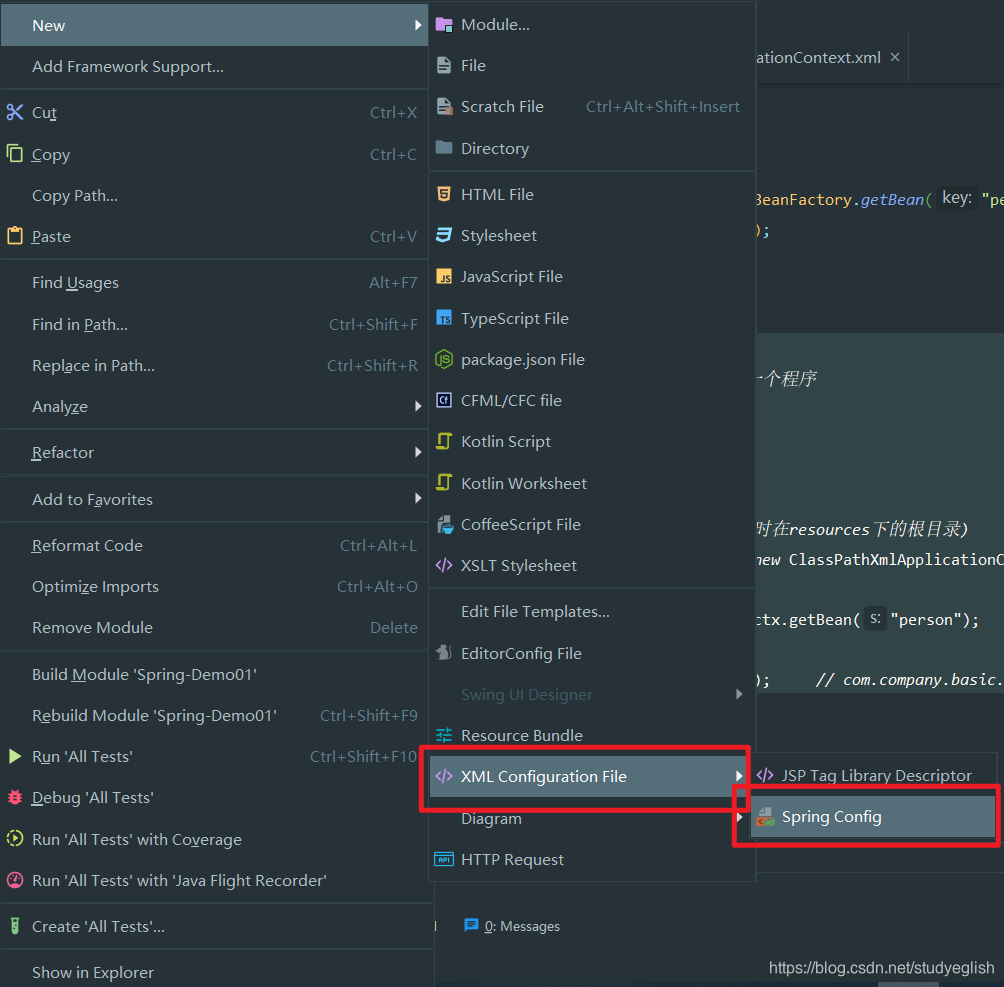Expand the Add to Favorites submenu arrow
The image size is (1004, 987).
[418, 498]
